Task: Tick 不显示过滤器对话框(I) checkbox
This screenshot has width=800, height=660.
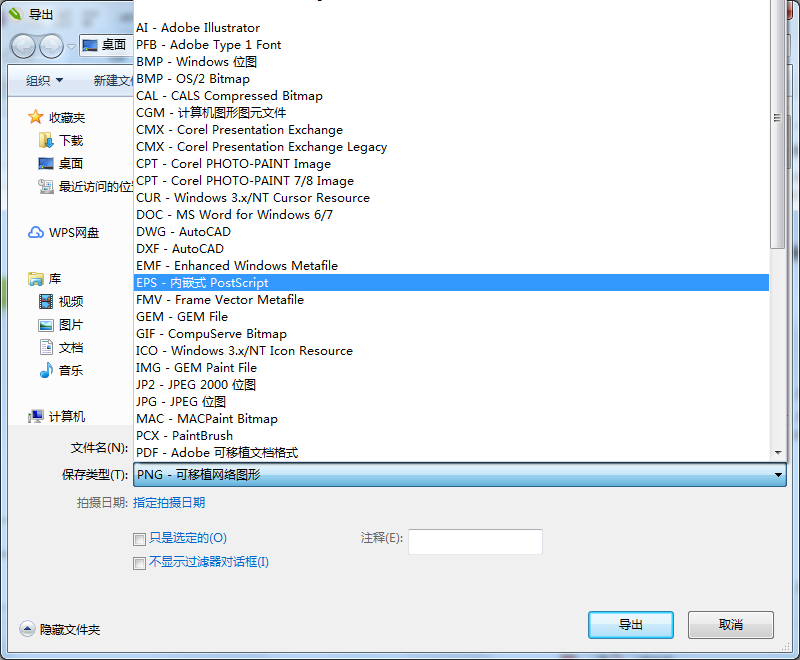Action: coord(139,563)
